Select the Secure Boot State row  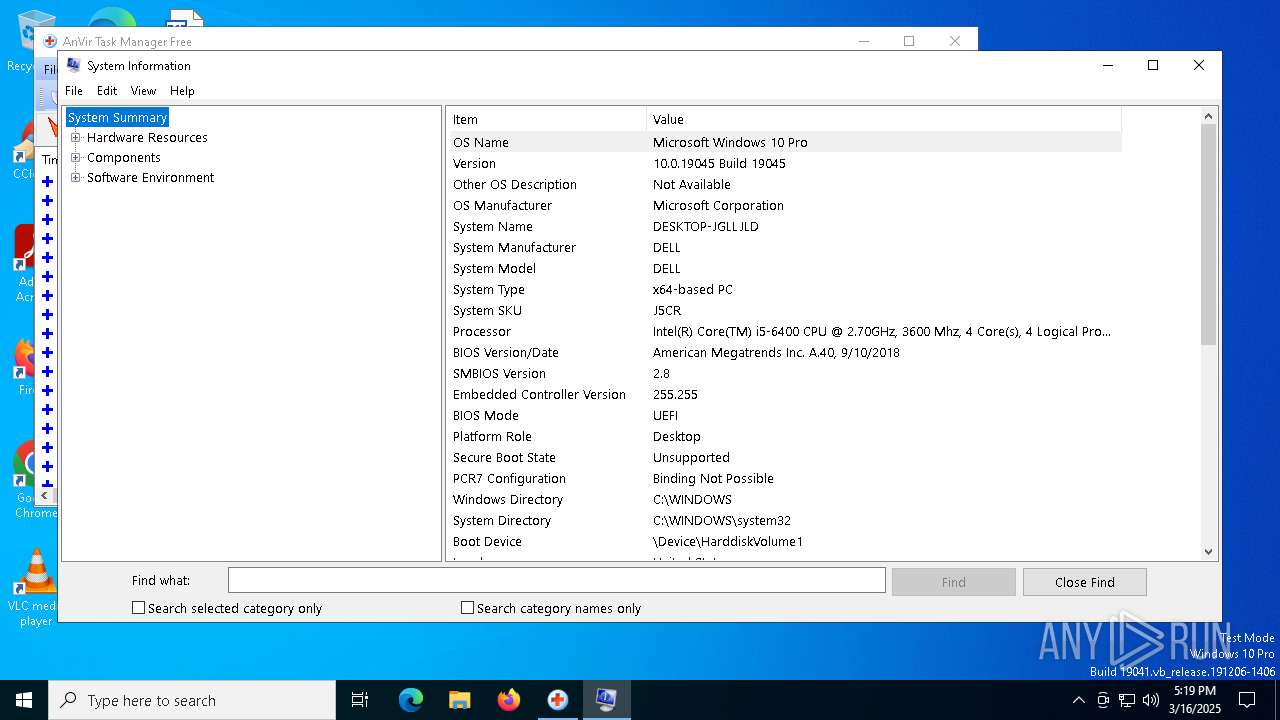(784, 457)
